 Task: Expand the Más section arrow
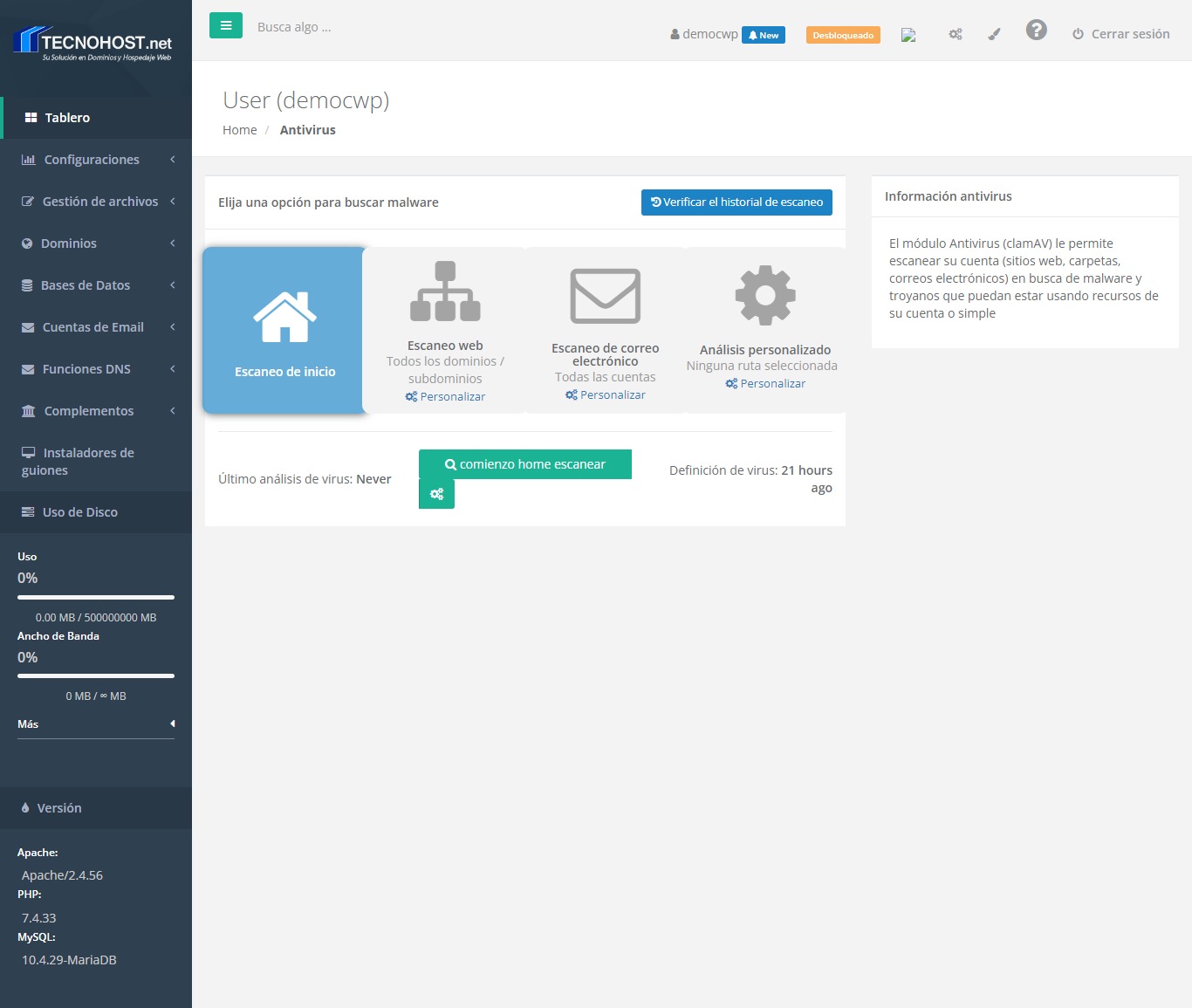tap(172, 723)
